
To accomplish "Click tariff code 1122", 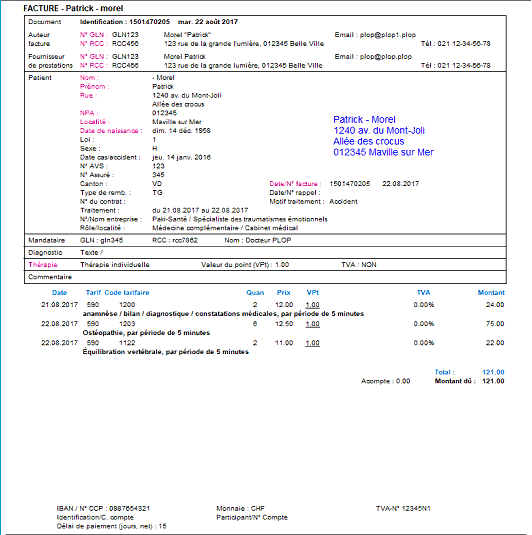I will 127,343.
